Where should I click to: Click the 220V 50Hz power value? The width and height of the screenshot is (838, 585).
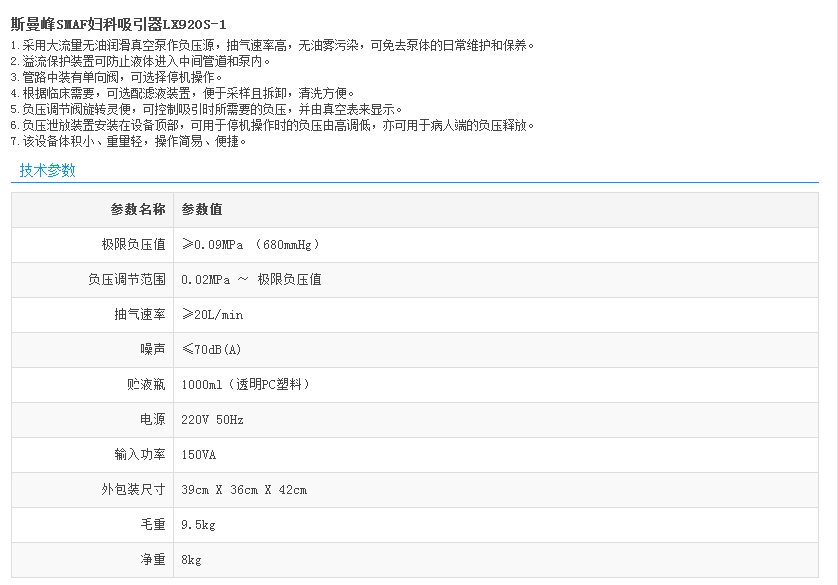click(212, 419)
